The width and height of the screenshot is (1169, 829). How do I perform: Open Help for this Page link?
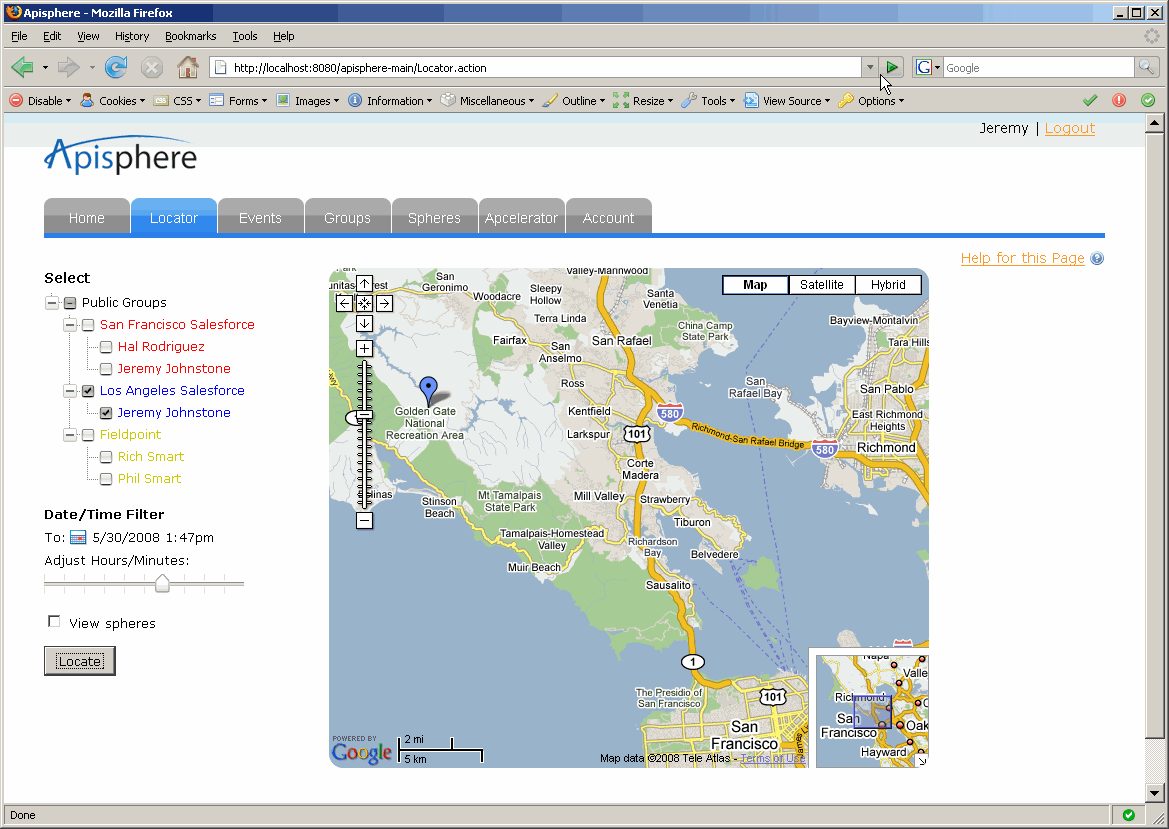[x=1022, y=258]
